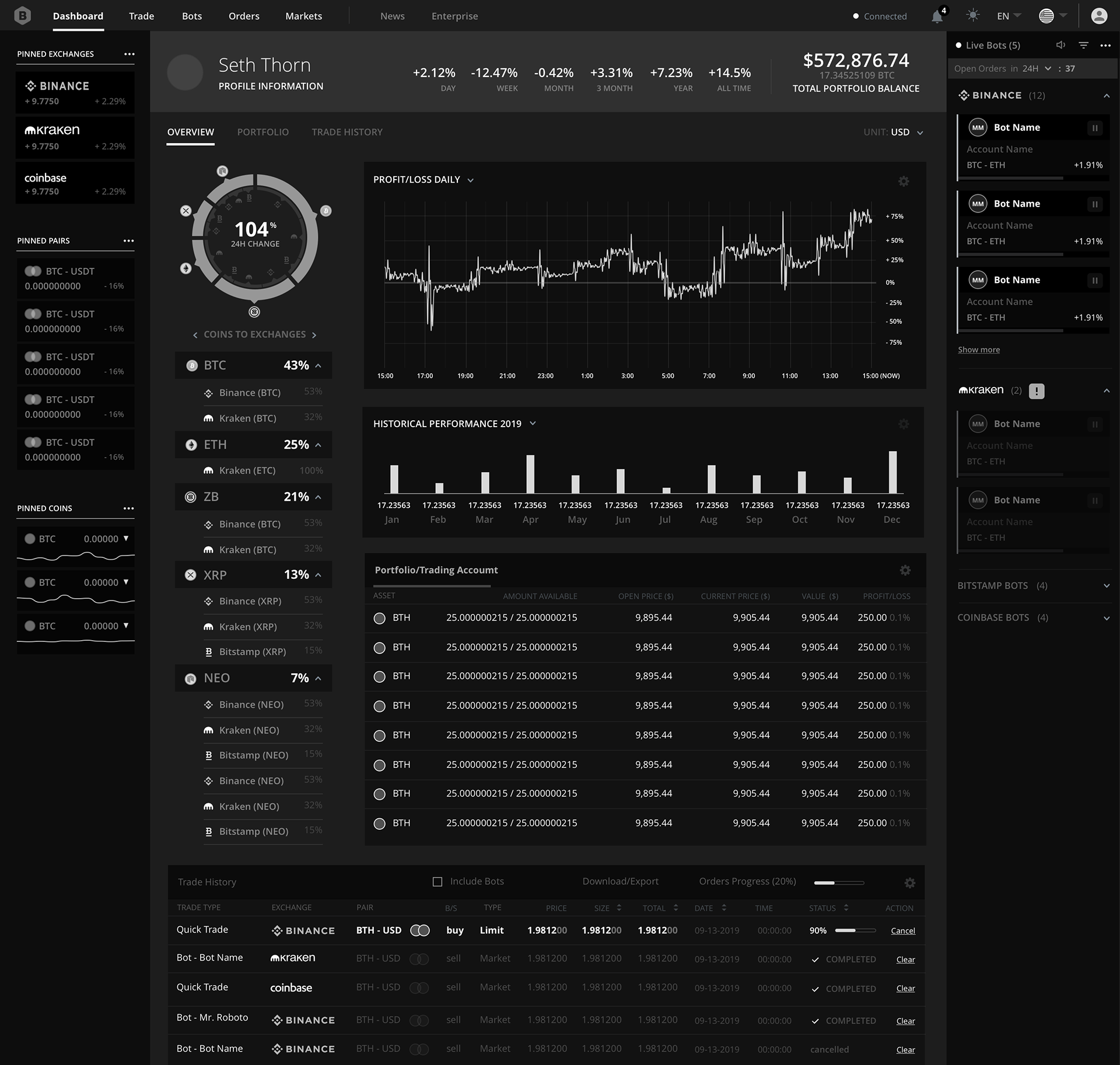The image size is (1120, 1065).
Task: Open Profit/Loss Daily chart settings gear
Action: 904,181
